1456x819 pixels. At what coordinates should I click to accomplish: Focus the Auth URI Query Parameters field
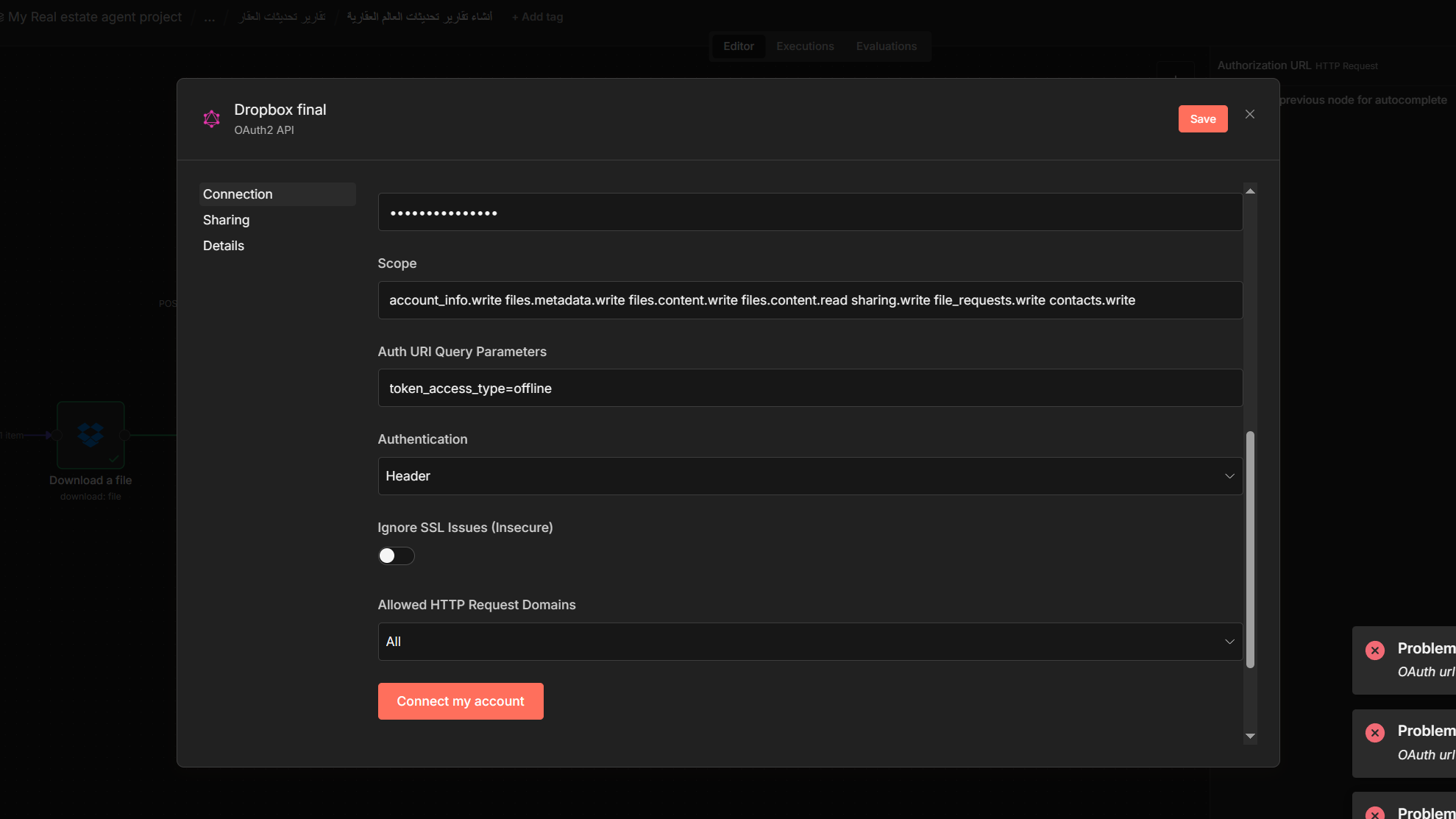point(809,389)
